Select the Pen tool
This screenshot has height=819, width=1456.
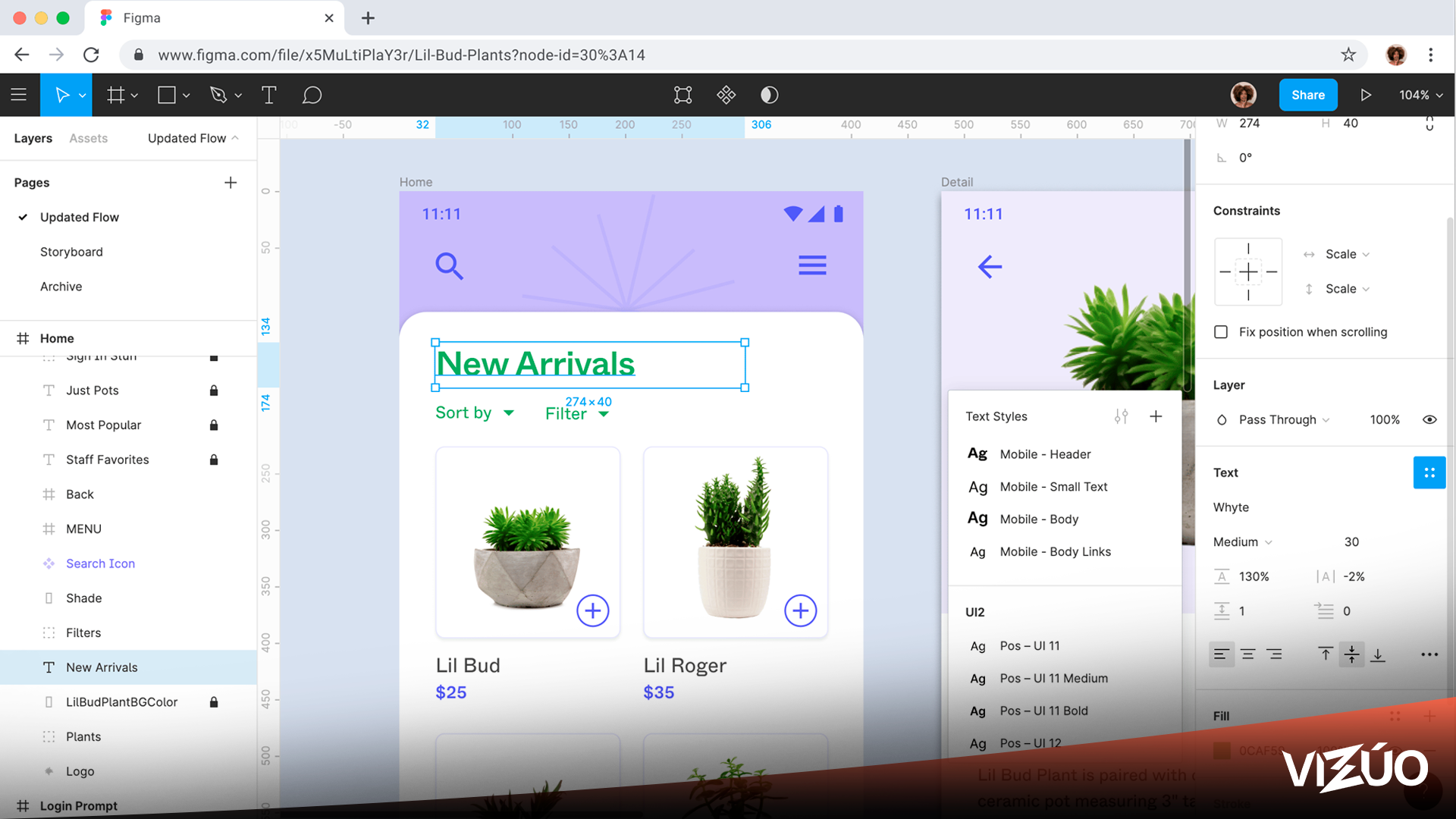(x=218, y=95)
